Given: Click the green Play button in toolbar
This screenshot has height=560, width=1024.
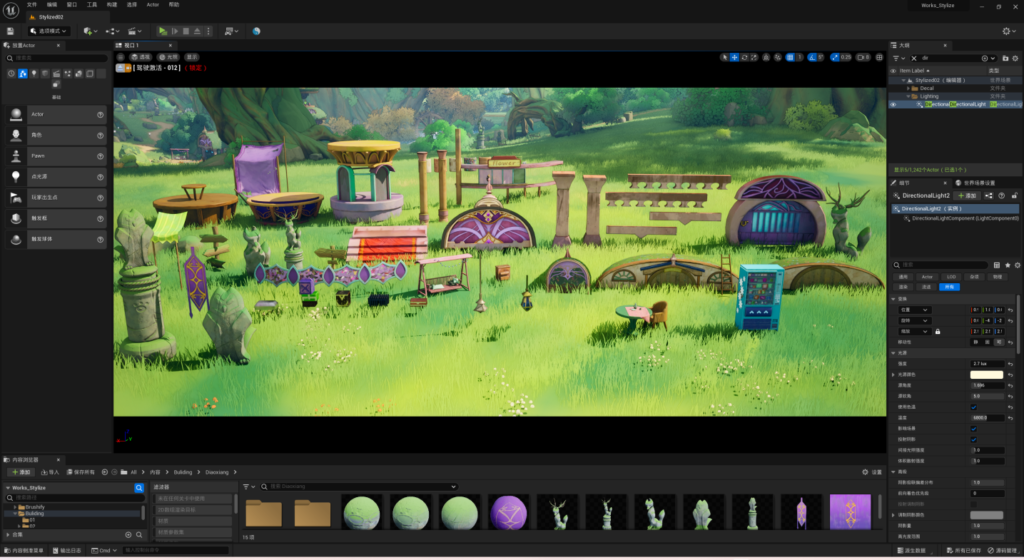Looking at the screenshot, I should click(163, 31).
